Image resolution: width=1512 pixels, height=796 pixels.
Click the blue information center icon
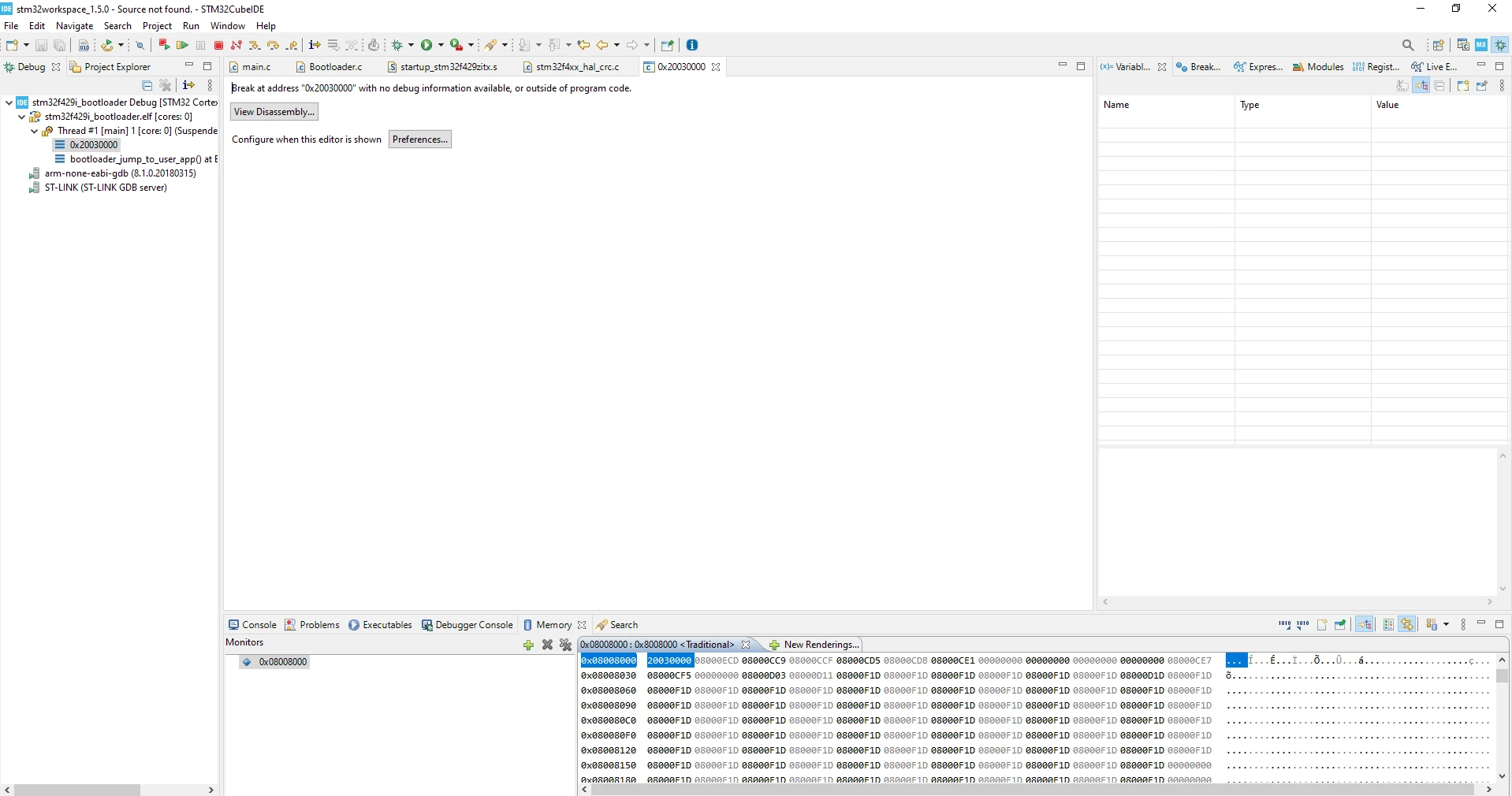(x=692, y=45)
